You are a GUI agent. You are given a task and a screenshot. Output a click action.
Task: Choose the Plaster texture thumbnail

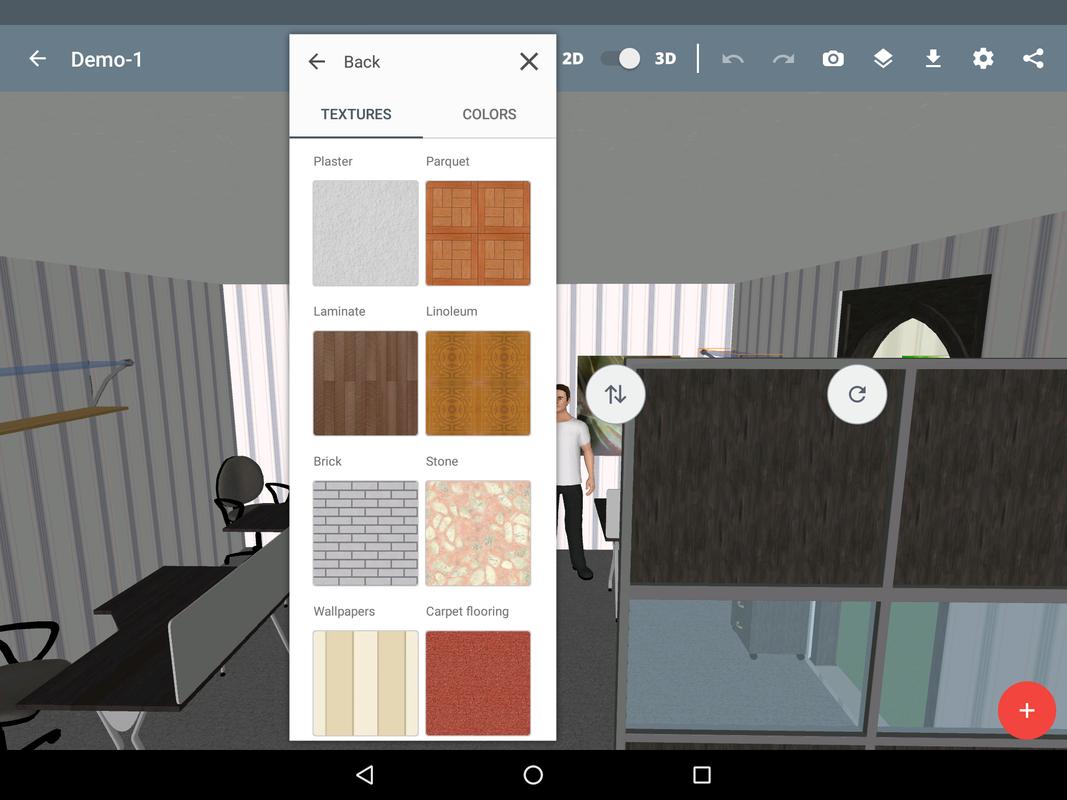coord(365,233)
